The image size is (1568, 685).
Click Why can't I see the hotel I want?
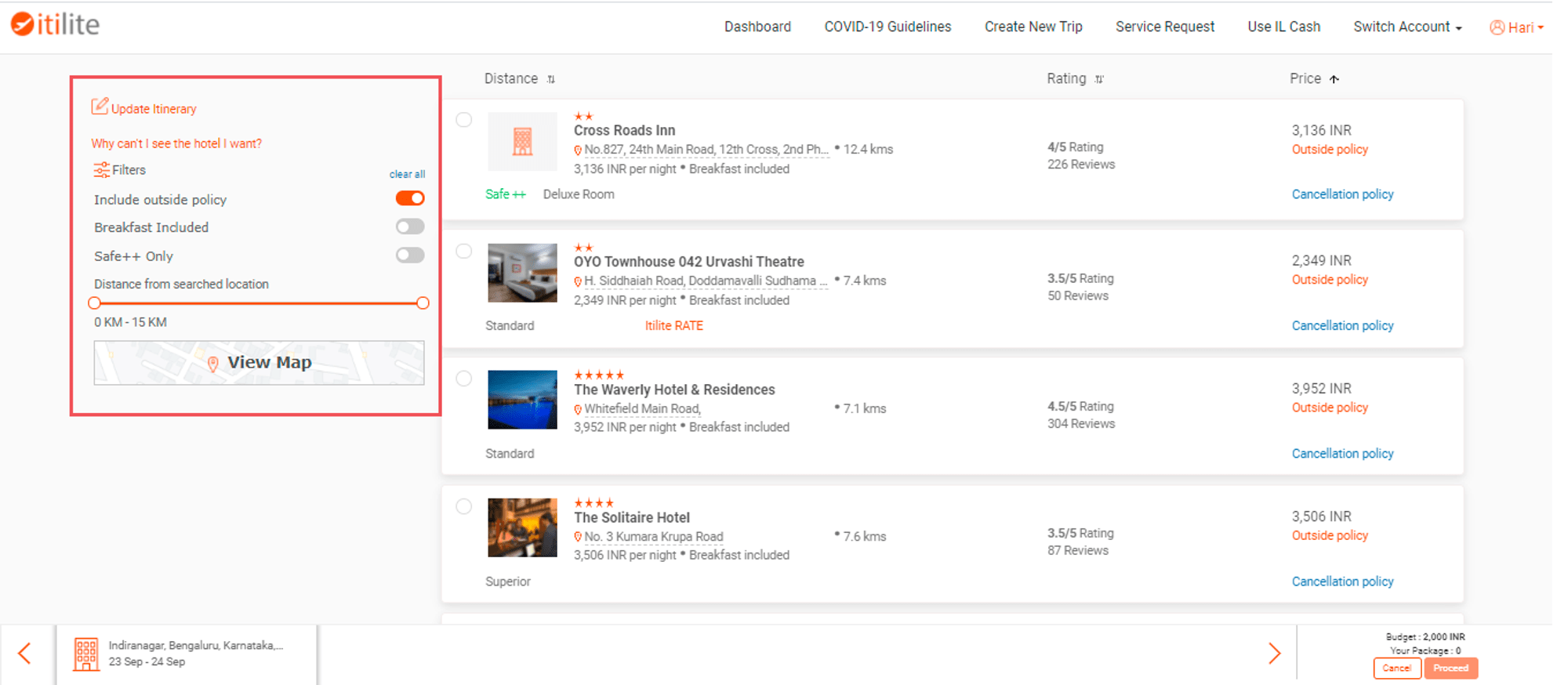pos(176,143)
